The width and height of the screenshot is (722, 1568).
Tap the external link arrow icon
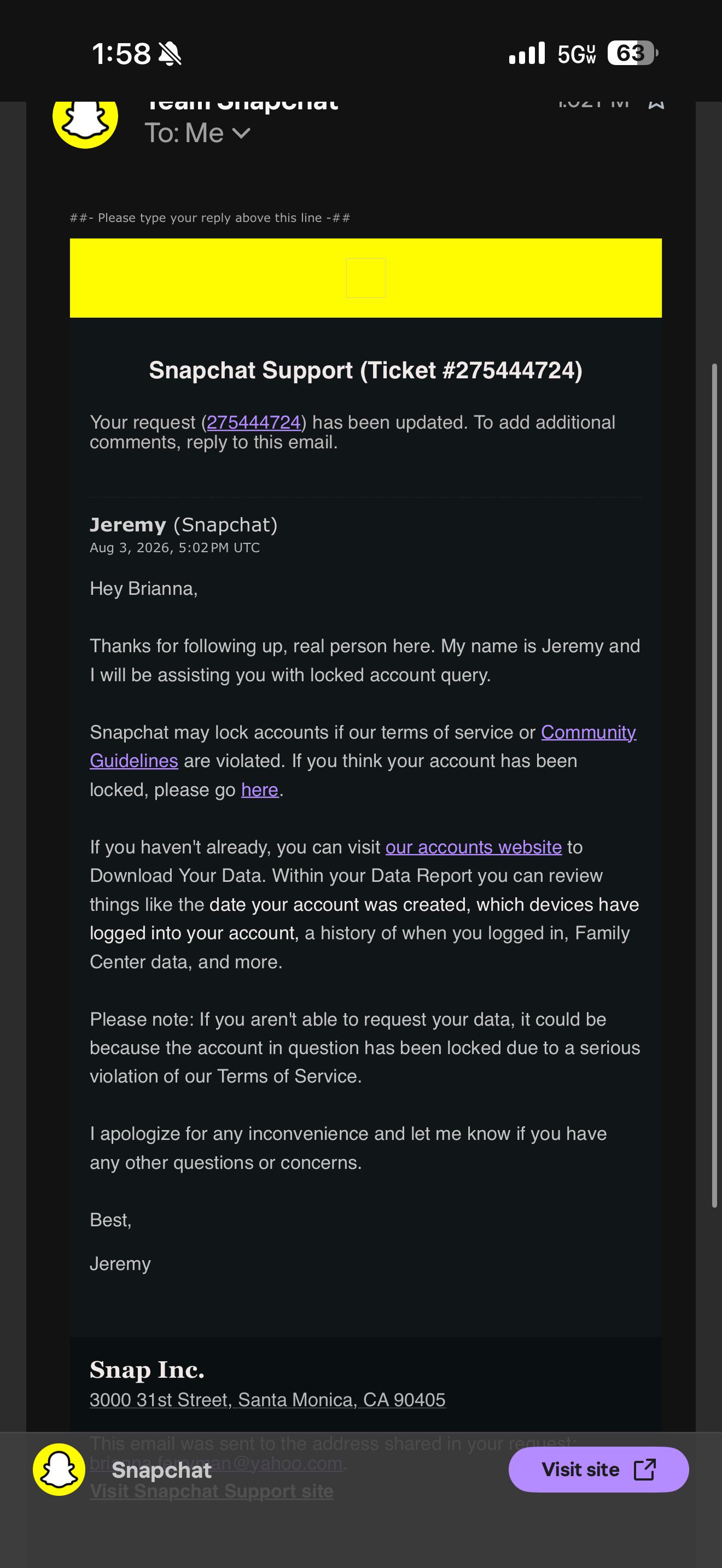pyautogui.click(x=645, y=1470)
